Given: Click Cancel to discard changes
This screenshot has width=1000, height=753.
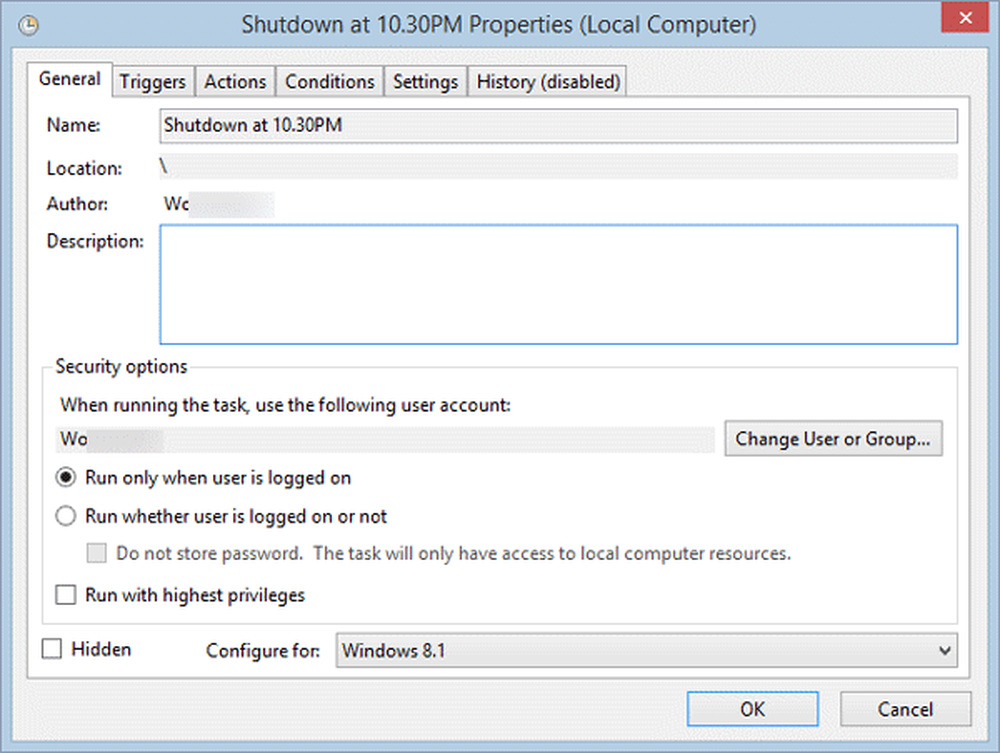Looking at the screenshot, I should pos(905,709).
